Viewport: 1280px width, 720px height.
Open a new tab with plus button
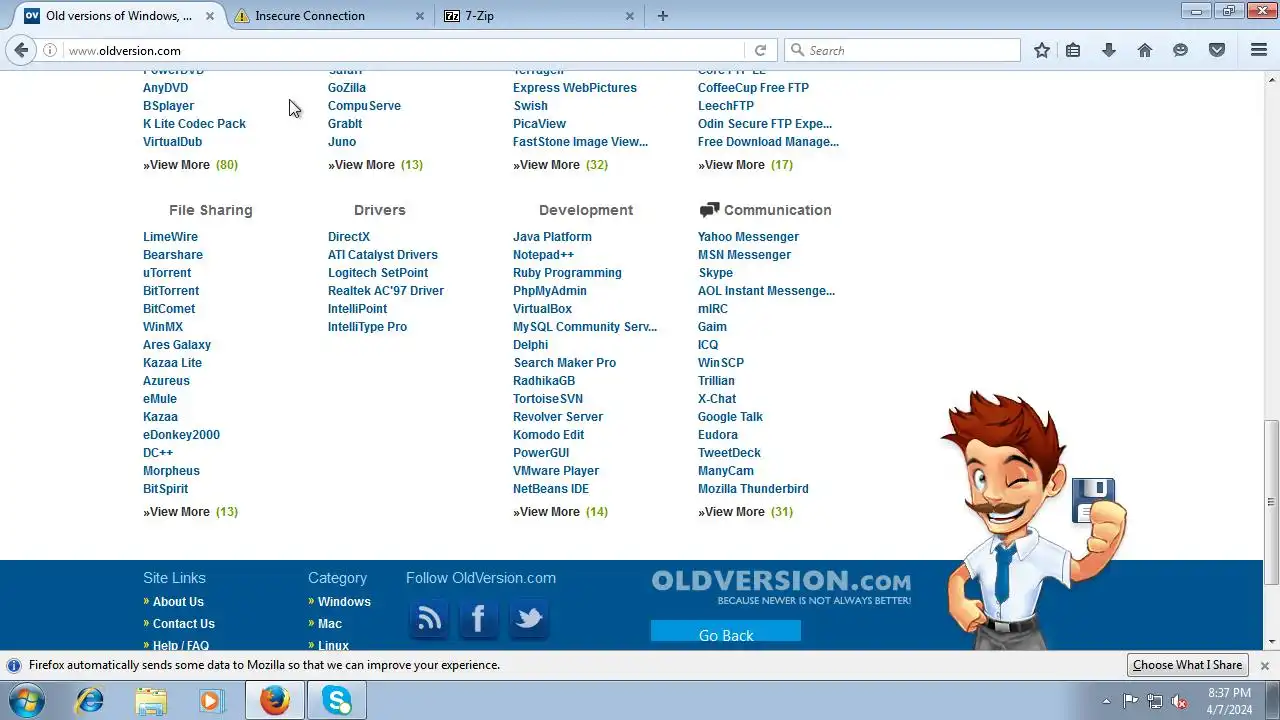pyautogui.click(x=663, y=16)
